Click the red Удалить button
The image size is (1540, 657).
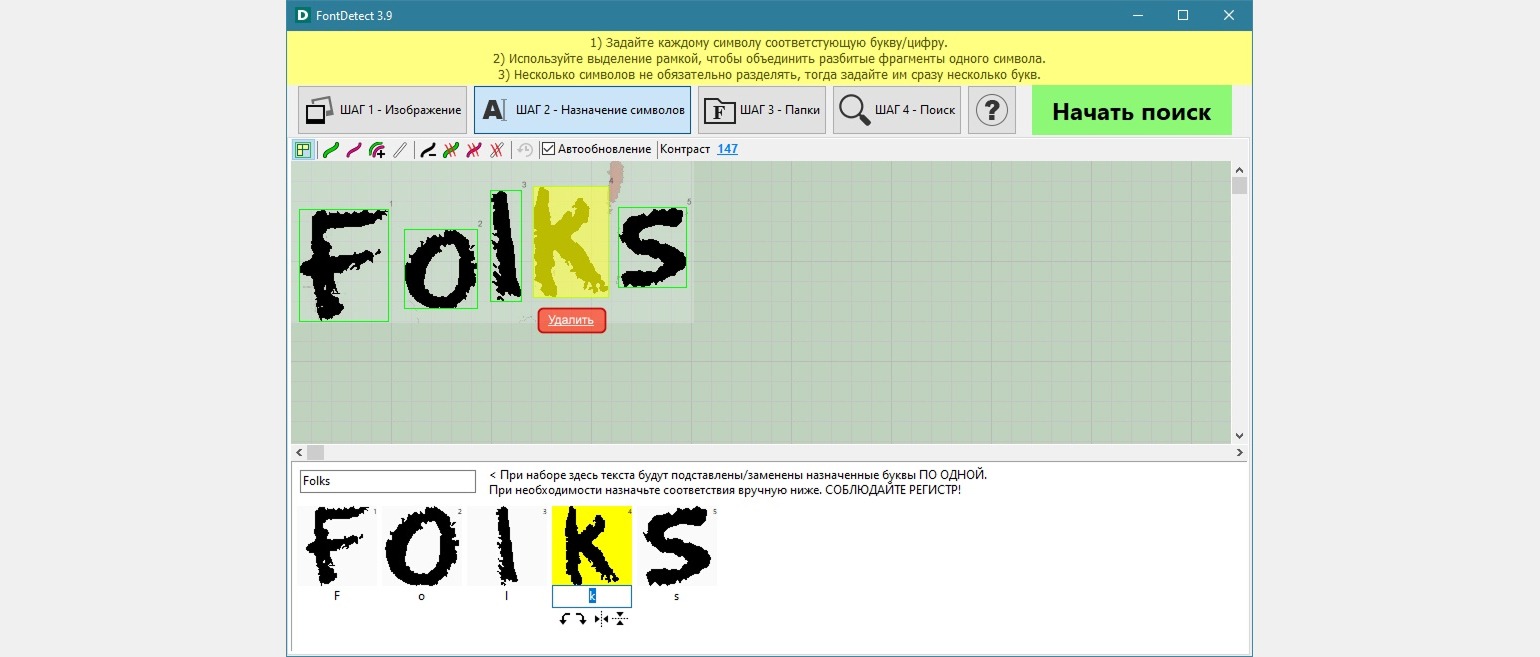(572, 320)
